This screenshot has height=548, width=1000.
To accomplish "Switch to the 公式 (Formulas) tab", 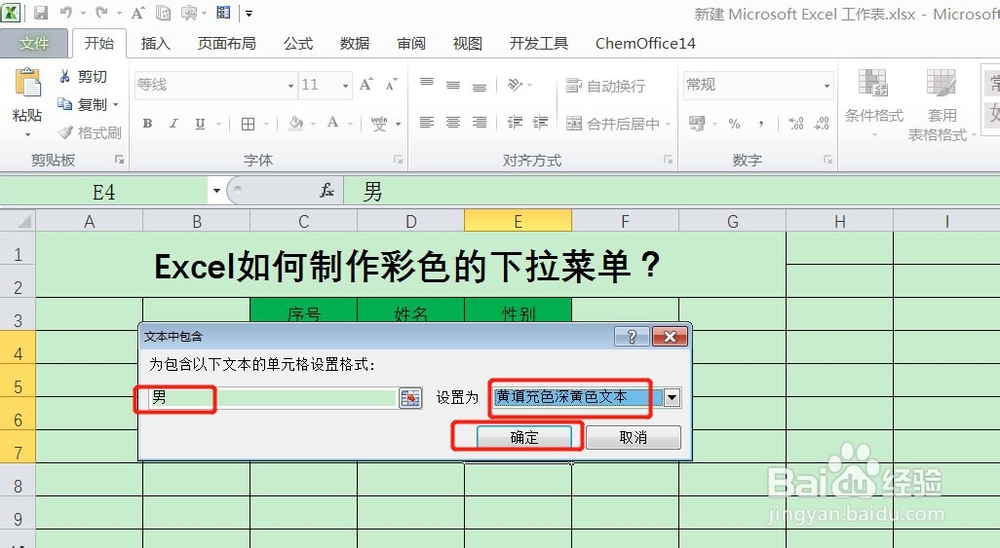I will 298,43.
